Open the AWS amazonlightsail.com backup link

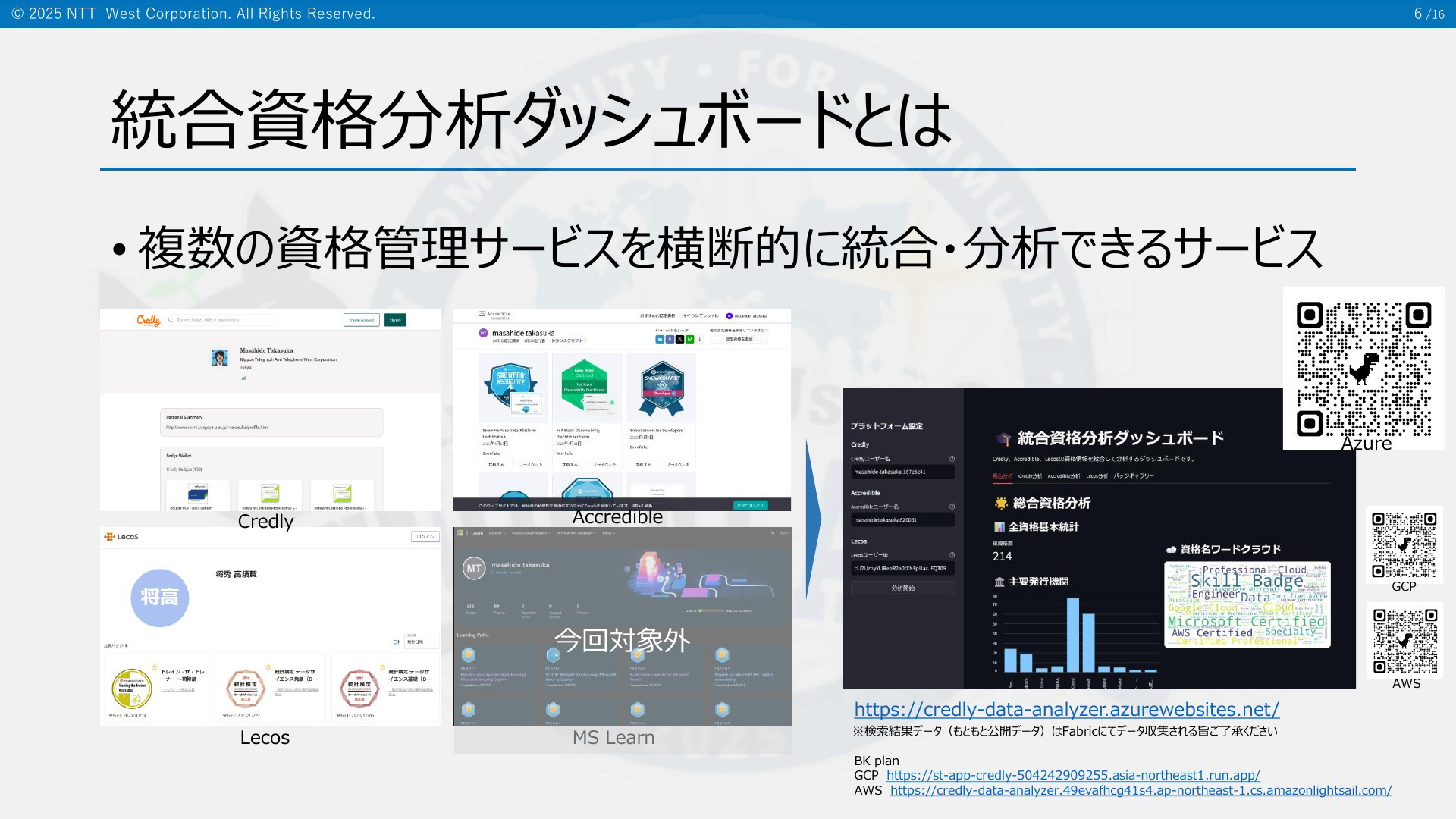click(x=1141, y=790)
